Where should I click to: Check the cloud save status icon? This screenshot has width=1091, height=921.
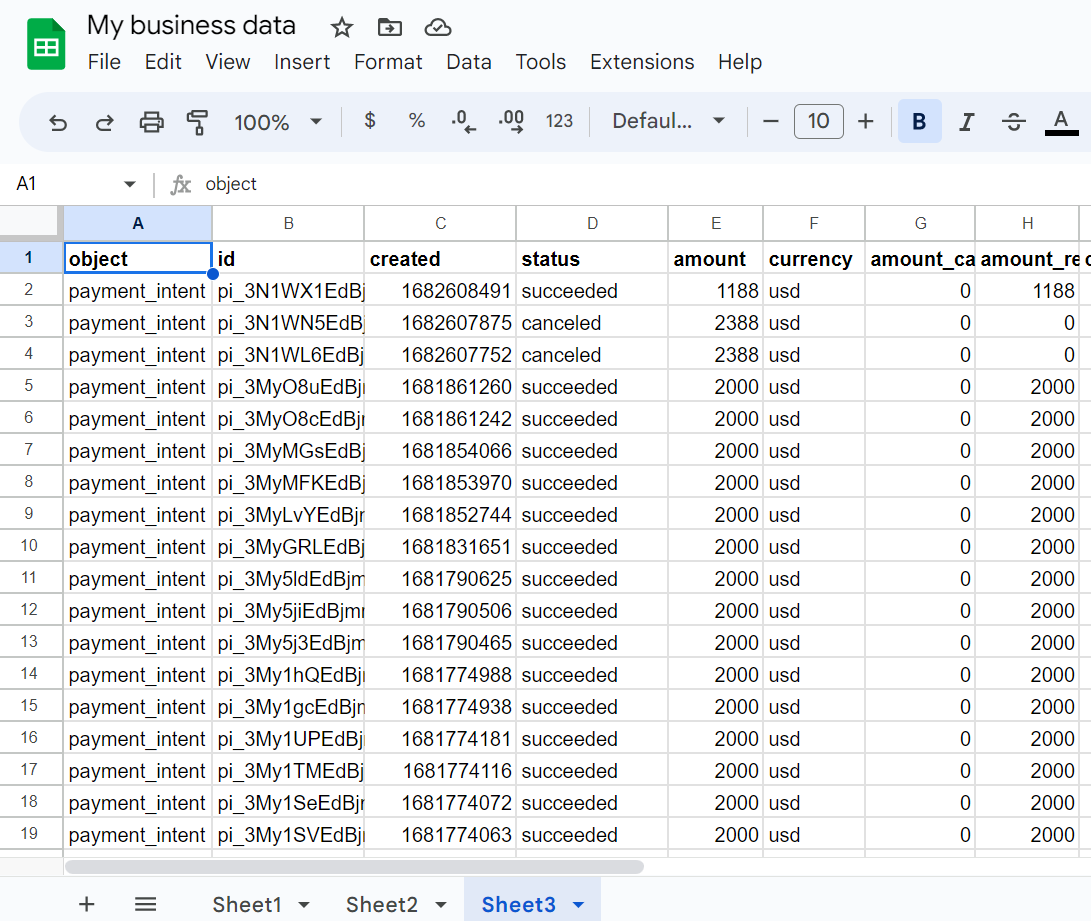tap(438, 28)
